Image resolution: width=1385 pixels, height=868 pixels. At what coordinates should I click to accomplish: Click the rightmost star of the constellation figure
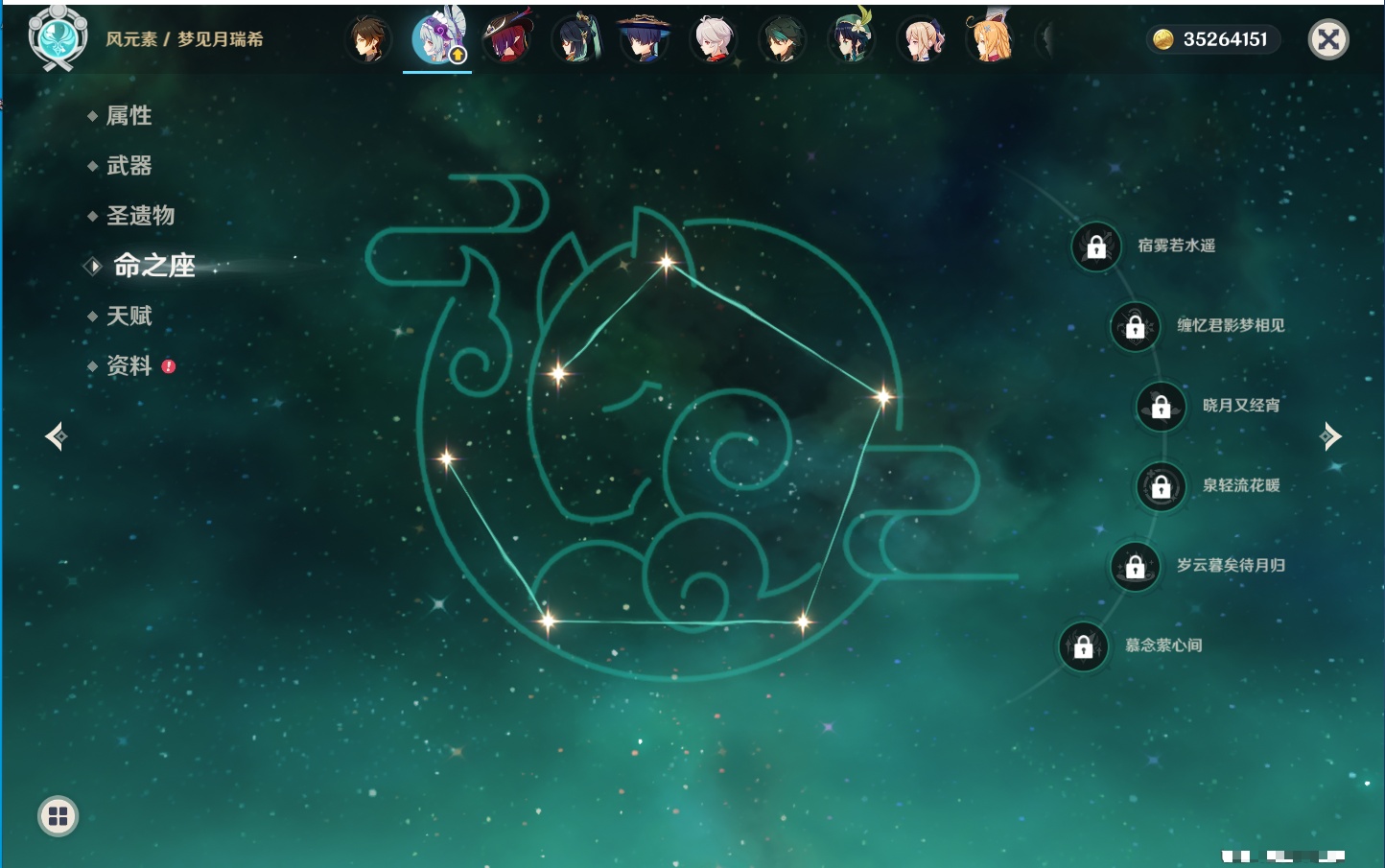pyautogui.click(x=882, y=395)
